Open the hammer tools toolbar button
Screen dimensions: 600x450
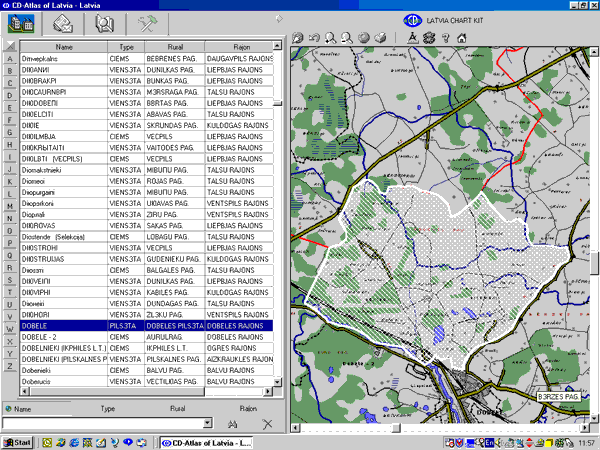pyautogui.click(x=147, y=24)
